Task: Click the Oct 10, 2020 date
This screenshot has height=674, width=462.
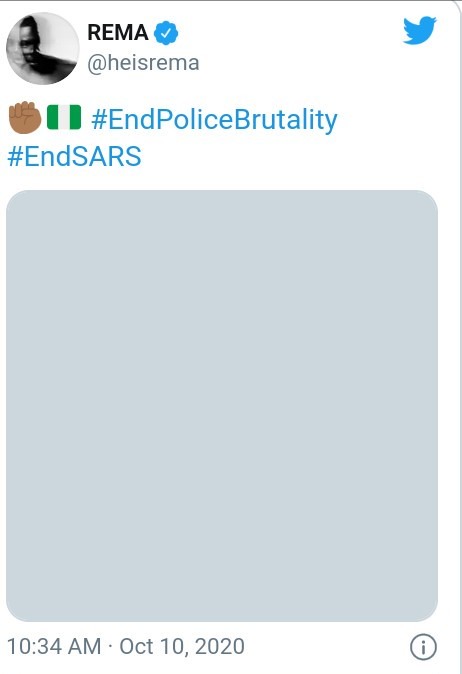Action: [x=182, y=646]
